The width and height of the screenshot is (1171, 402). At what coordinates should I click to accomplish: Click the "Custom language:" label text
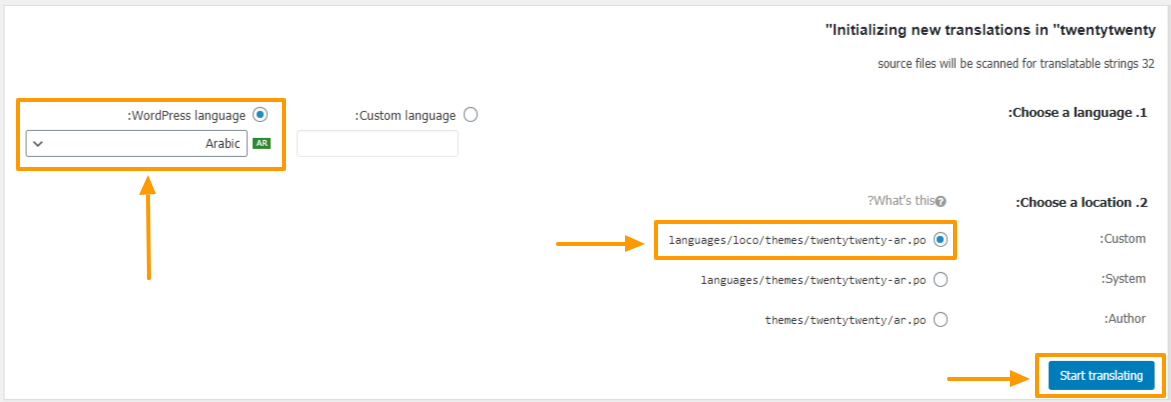[x=405, y=116]
